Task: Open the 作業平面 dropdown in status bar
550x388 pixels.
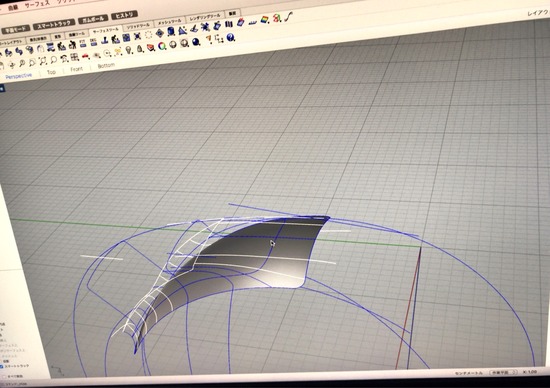Action: click(503, 372)
